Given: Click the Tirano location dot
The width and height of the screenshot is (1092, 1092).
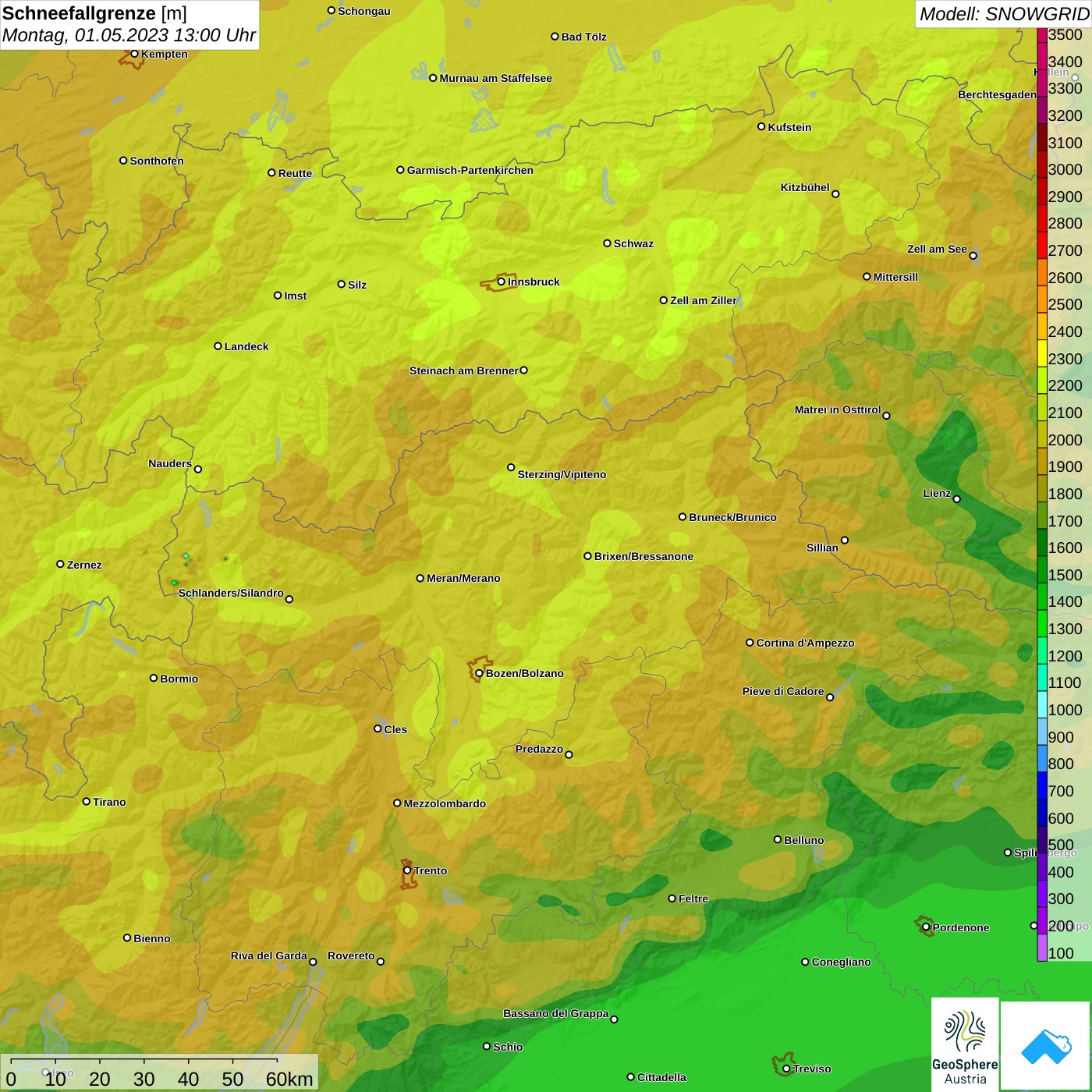Looking at the screenshot, I should point(87,801).
